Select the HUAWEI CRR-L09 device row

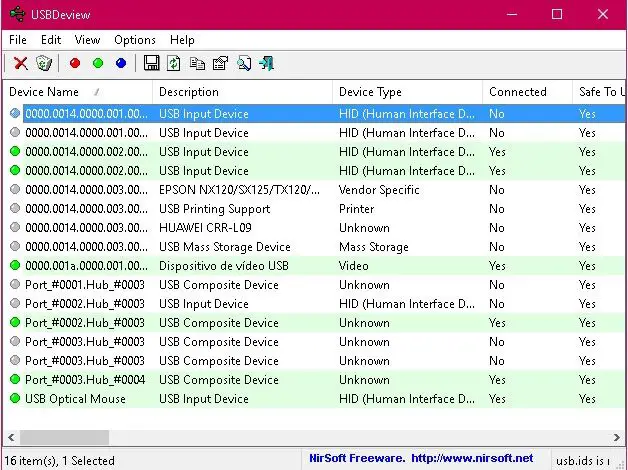coord(314,227)
